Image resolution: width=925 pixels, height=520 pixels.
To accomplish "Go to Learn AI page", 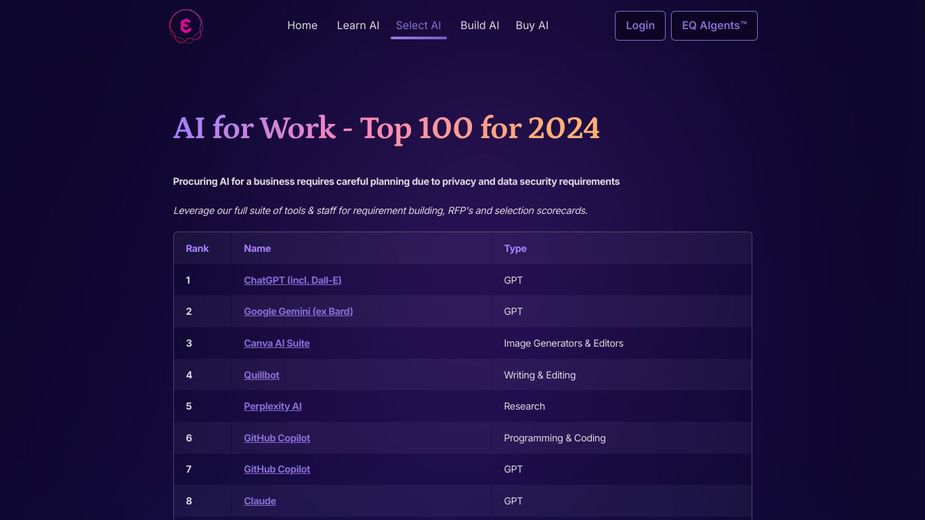I will [358, 26].
